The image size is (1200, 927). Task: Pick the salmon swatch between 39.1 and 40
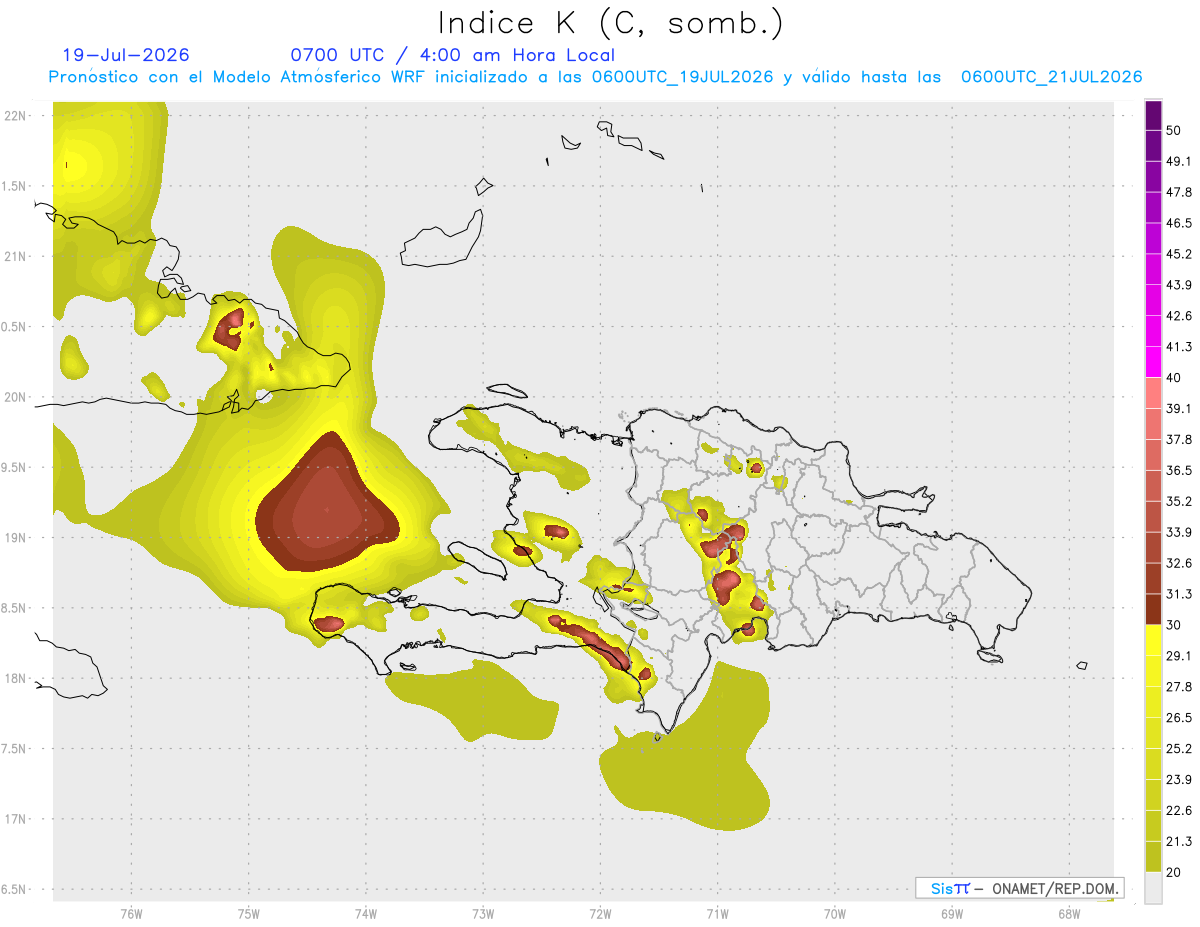click(x=1153, y=393)
